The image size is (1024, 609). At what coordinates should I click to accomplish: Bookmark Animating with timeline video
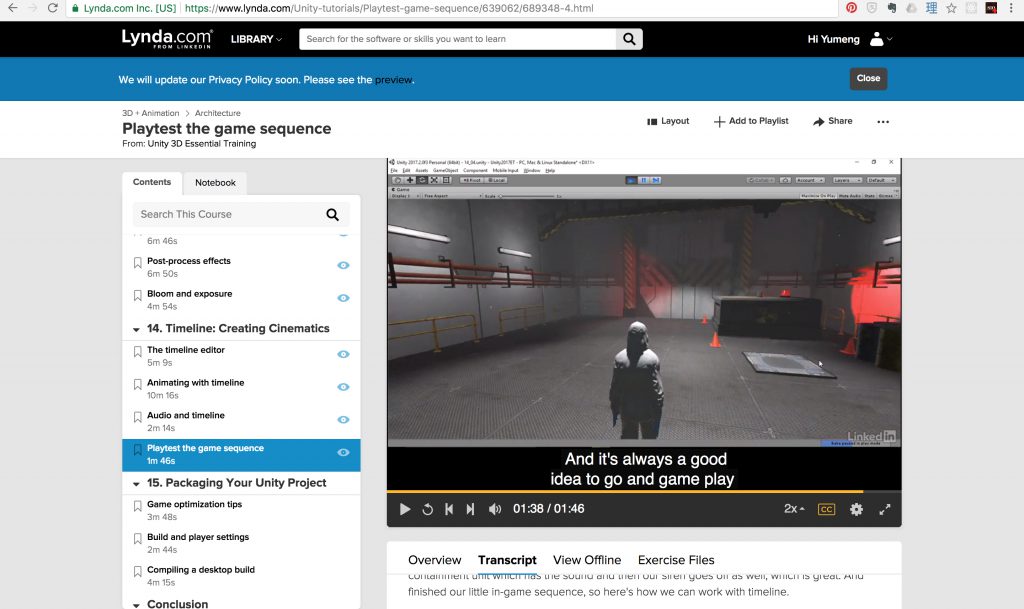(x=137, y=384)
